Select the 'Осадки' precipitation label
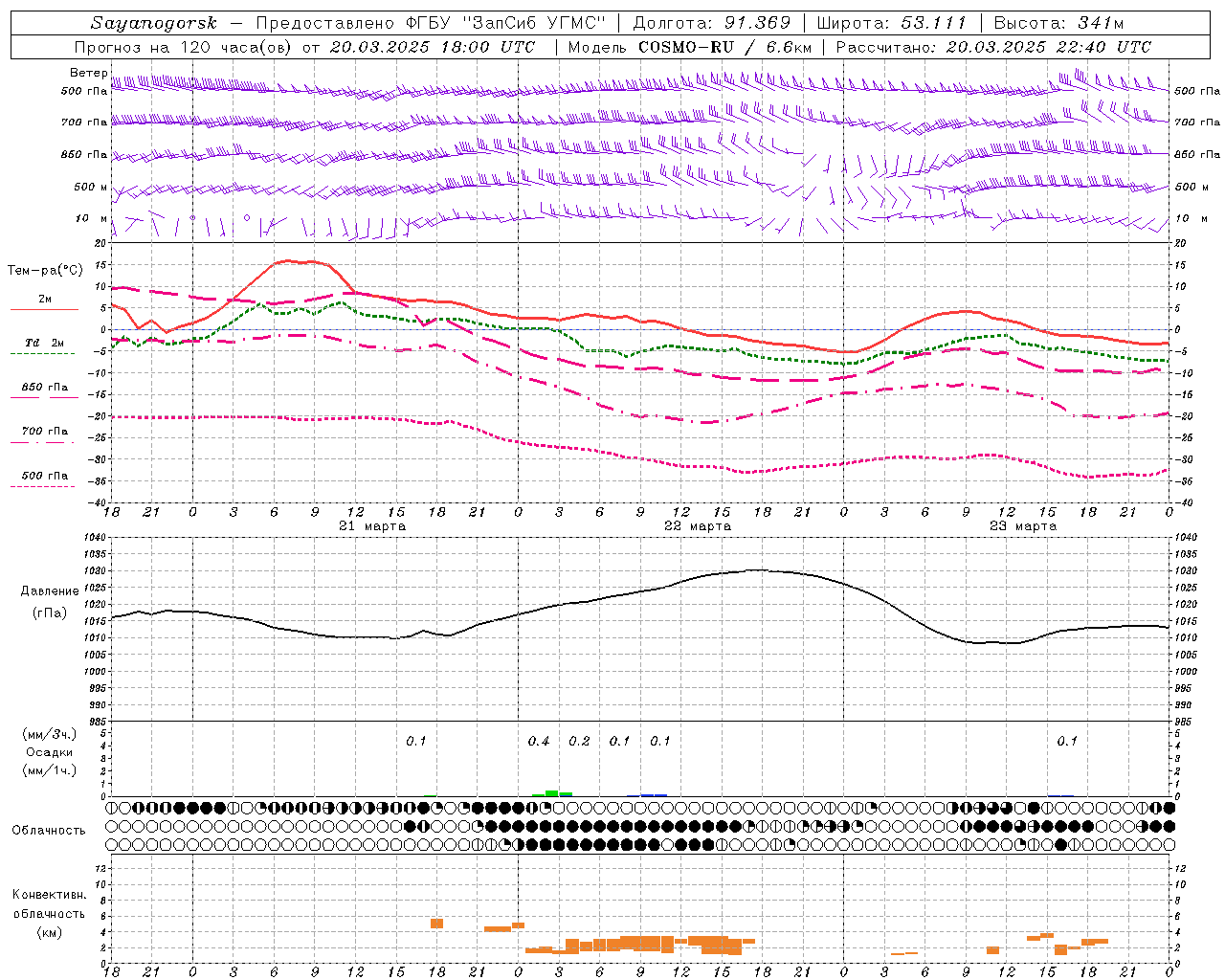 tap(50, 752)
